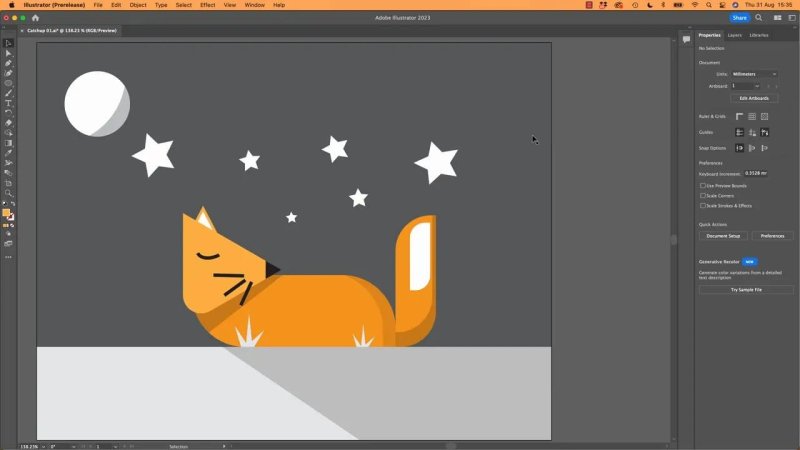Click the Preferences quick action button
The height and width of the screenshot is (450, 800).
click(772, 236)
